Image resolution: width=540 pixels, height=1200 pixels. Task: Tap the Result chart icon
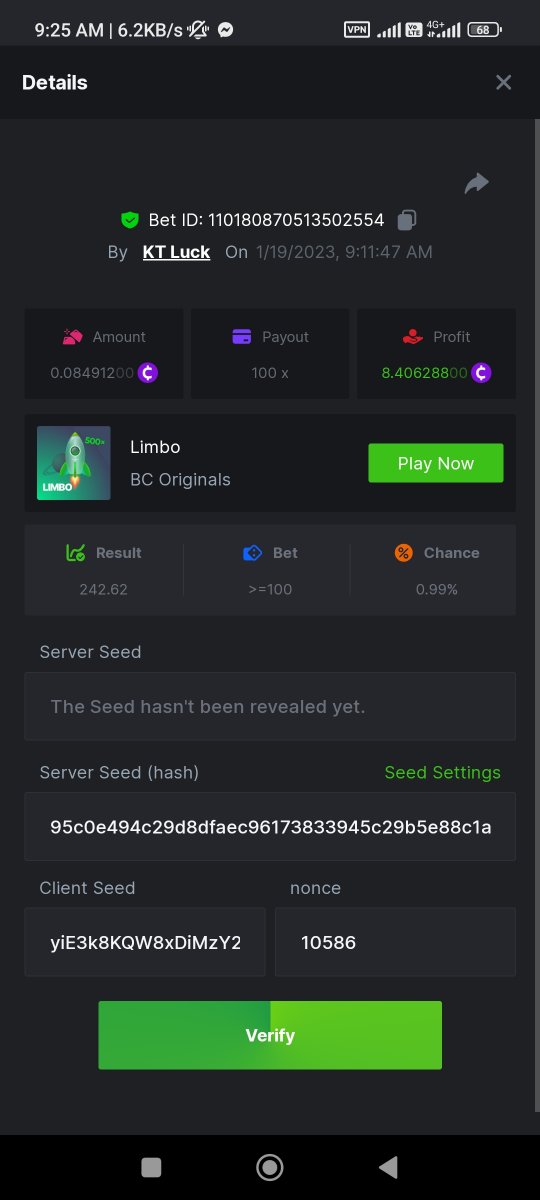point(75,553)
